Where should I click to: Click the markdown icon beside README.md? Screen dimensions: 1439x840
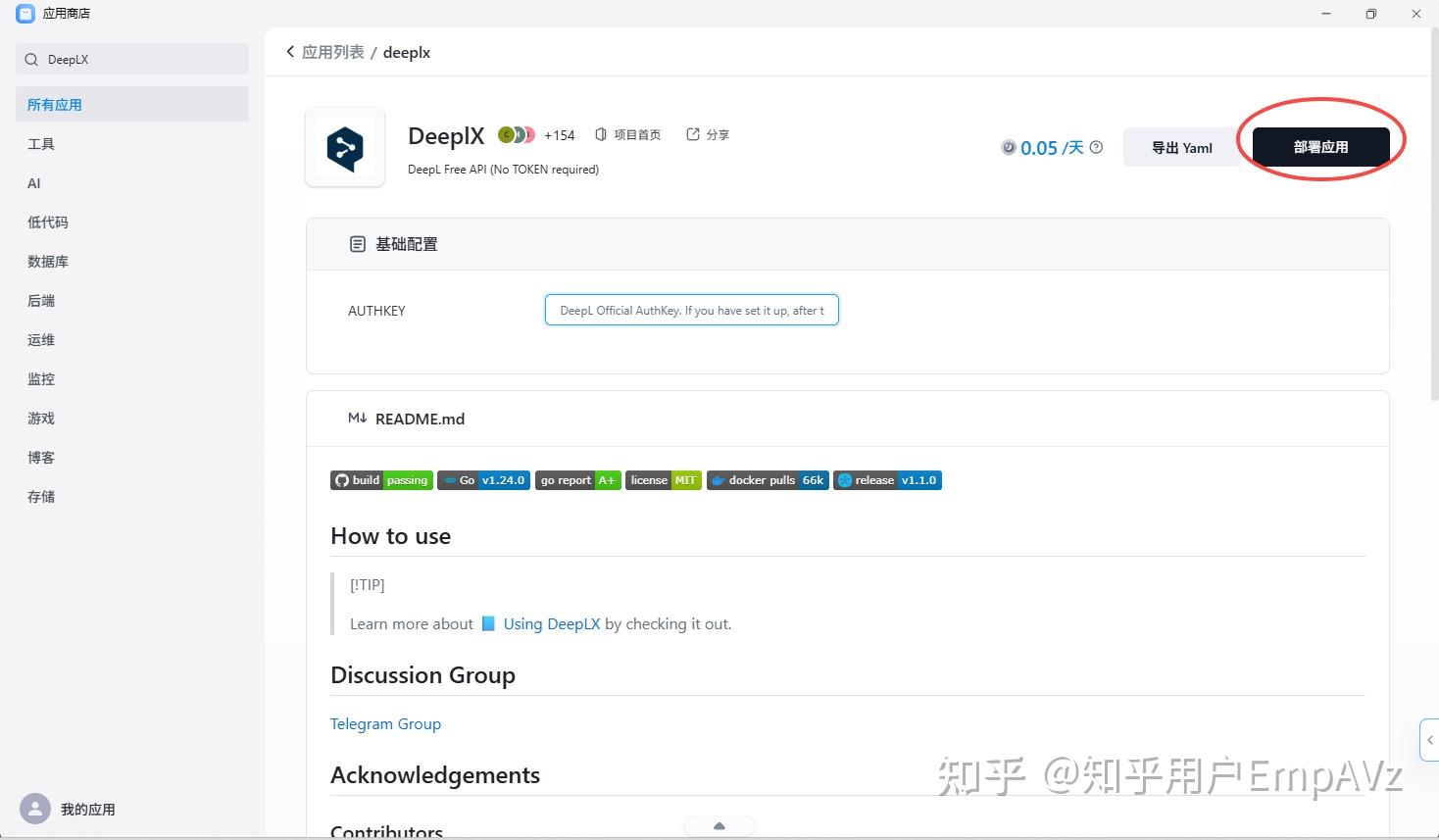(x=358, y=419)
